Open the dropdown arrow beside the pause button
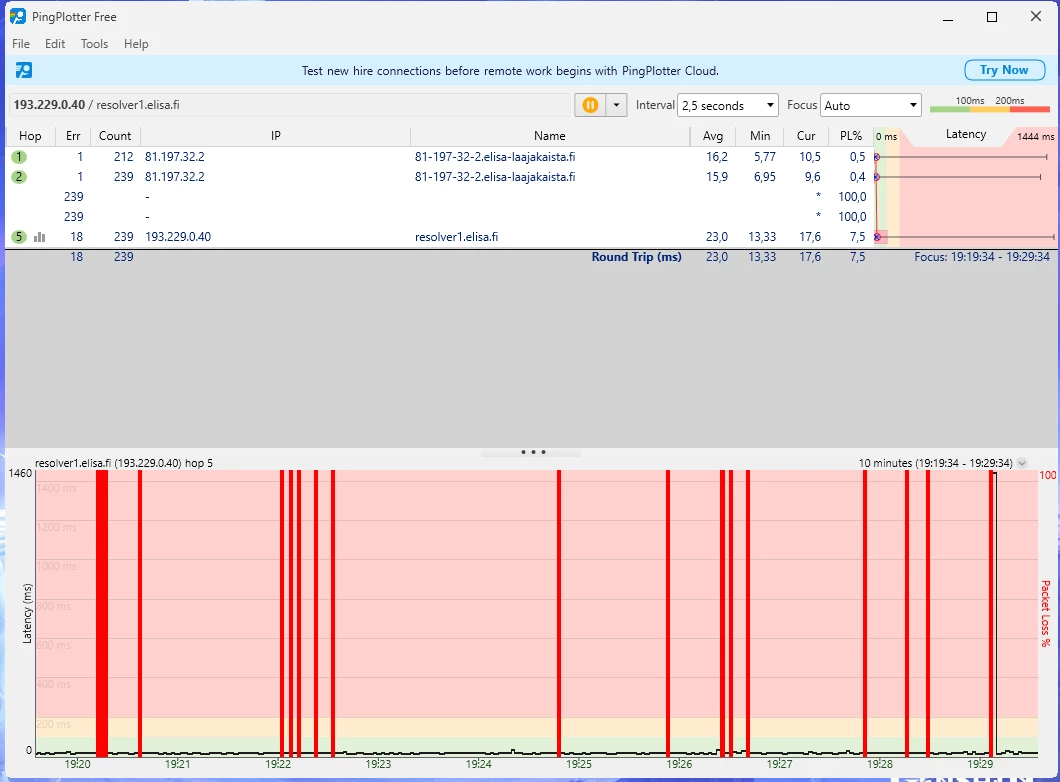Screen dimensions: 1060x782 [x=616, y=105]
